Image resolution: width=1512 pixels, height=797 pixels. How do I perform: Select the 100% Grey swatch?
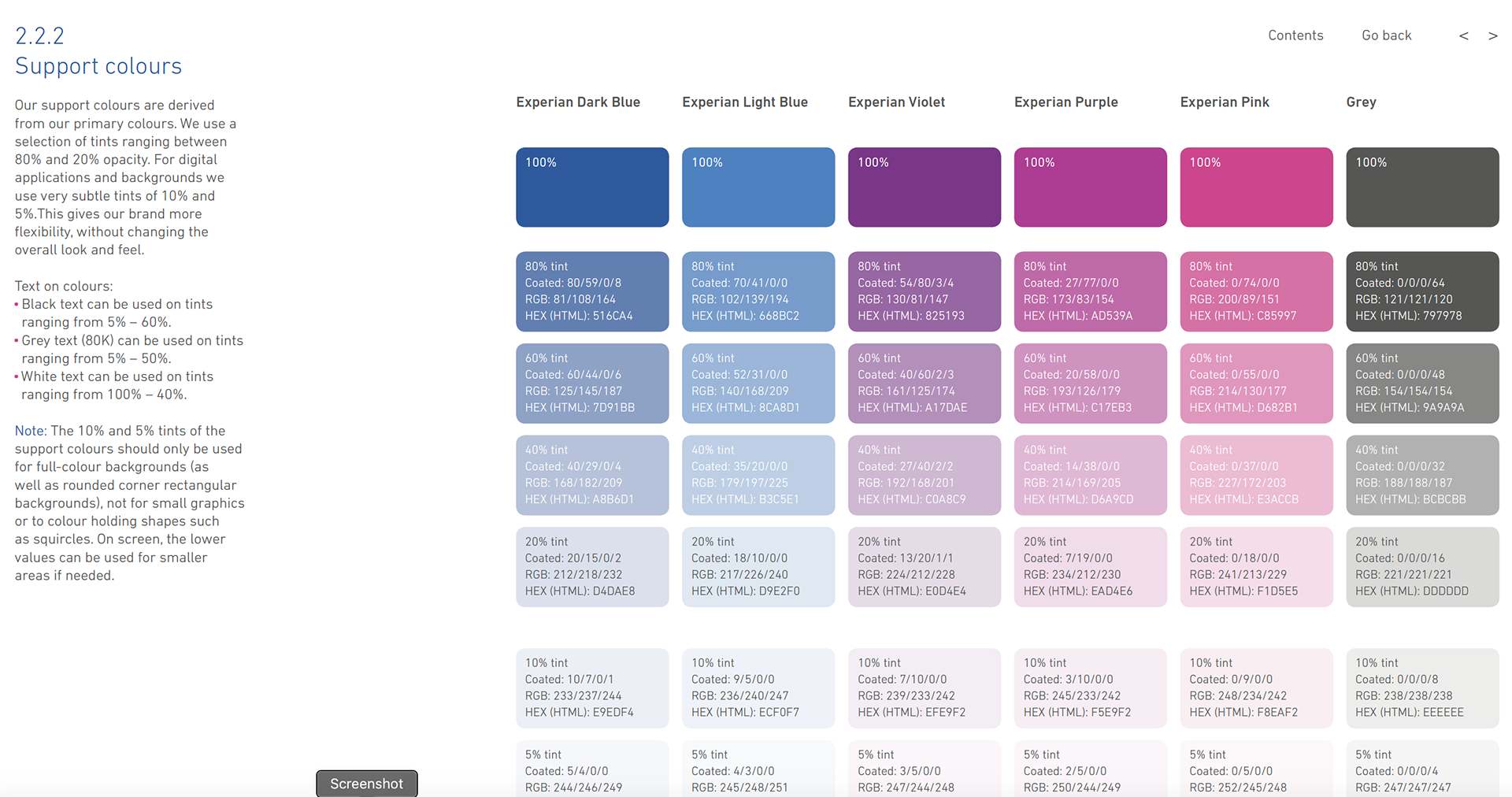pos(1423,187)
